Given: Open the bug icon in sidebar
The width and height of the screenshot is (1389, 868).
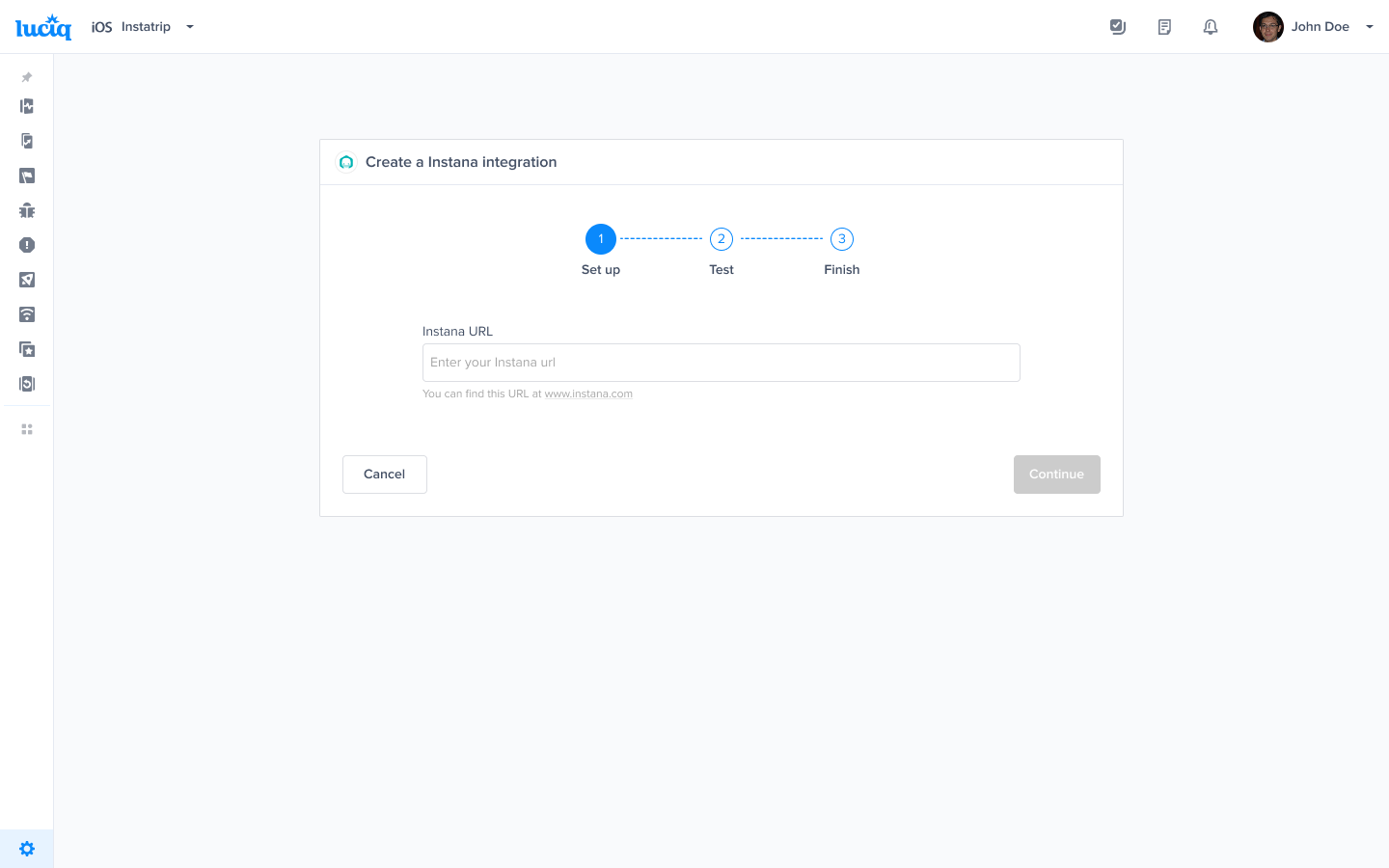Looking at the screenshot, I should 27,210.
